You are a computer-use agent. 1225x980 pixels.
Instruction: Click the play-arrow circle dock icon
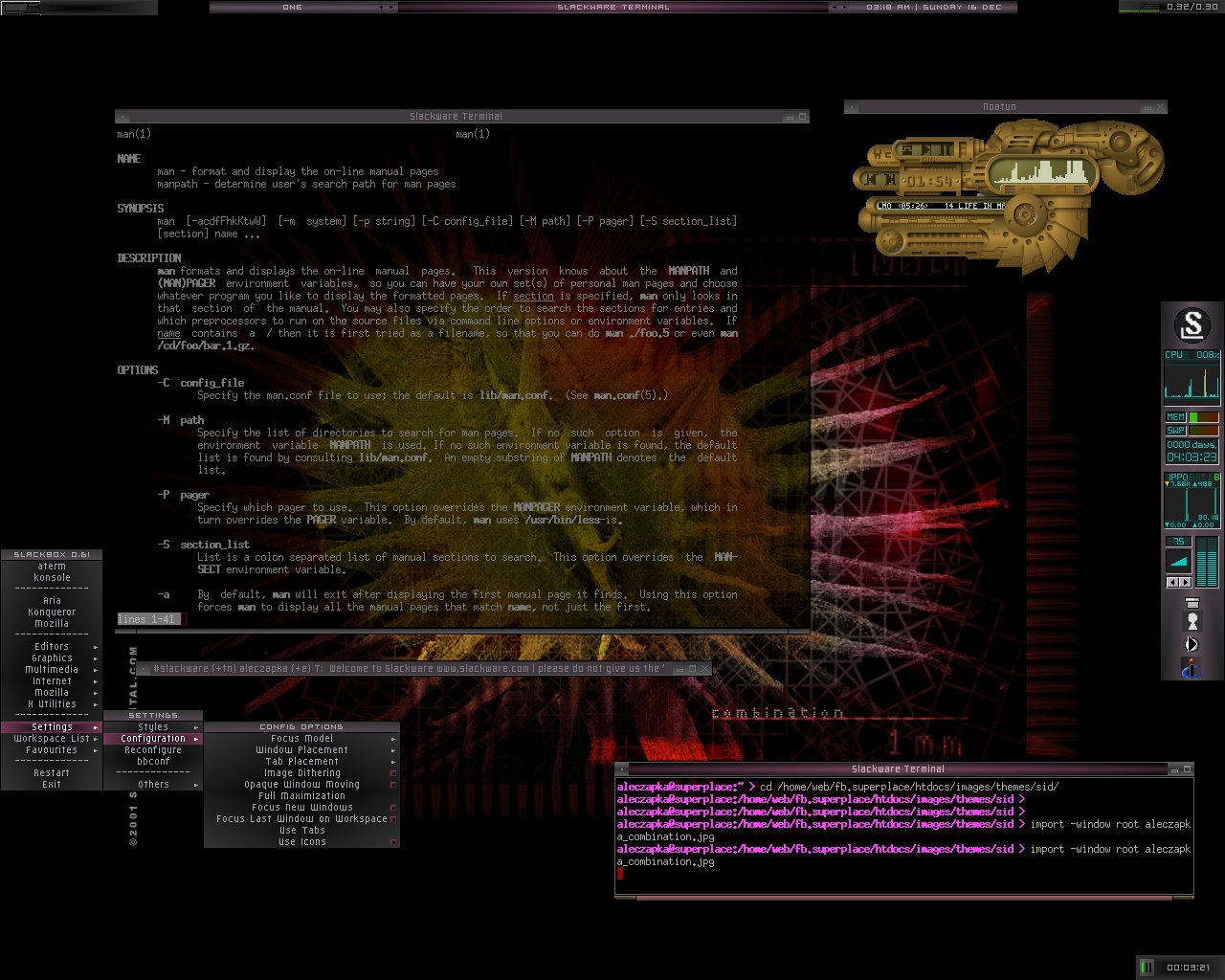click(x=1192, y=645)
